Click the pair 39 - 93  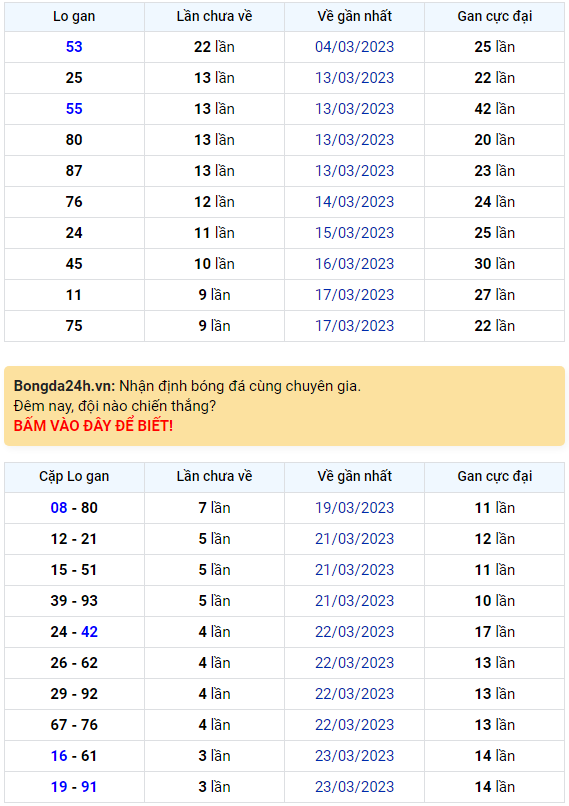tap(74, 601)
